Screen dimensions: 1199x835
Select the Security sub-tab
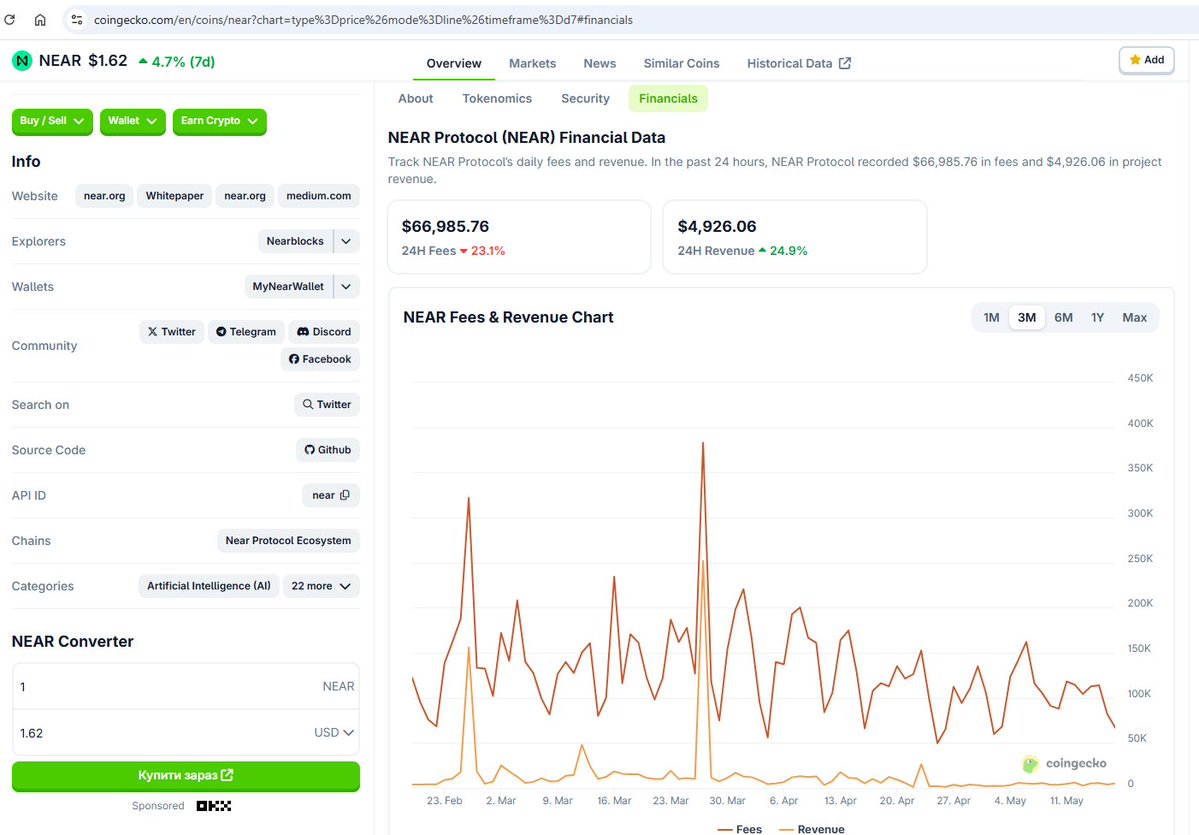[x=585, y=99]
